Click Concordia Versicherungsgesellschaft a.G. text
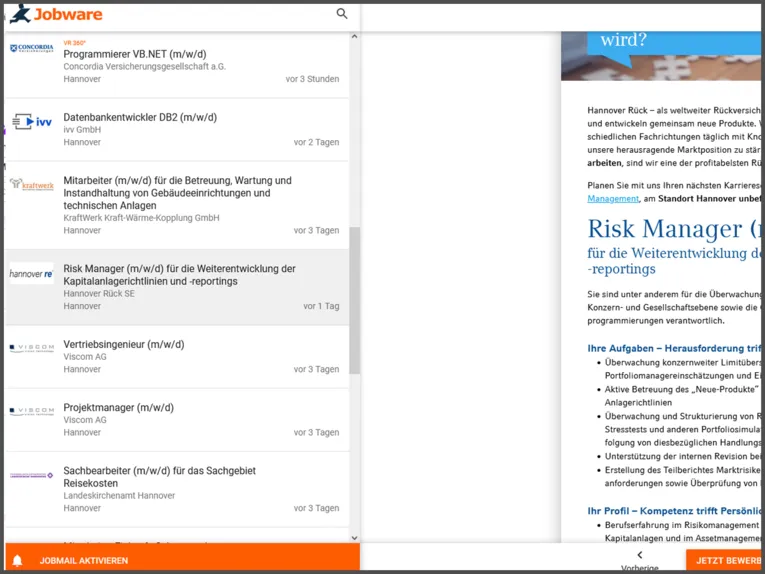Viewport: 765px width, 574px height. (x=144, y=66)
